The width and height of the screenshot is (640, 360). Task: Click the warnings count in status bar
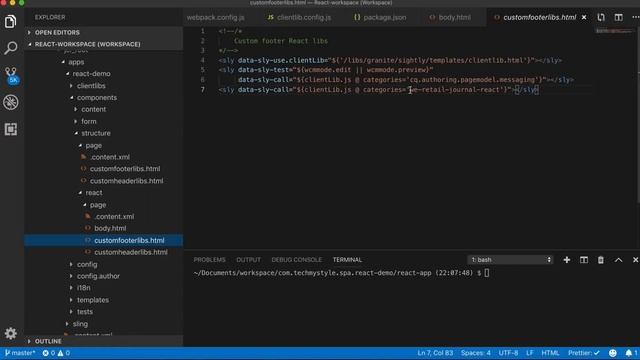pos(64,353)
